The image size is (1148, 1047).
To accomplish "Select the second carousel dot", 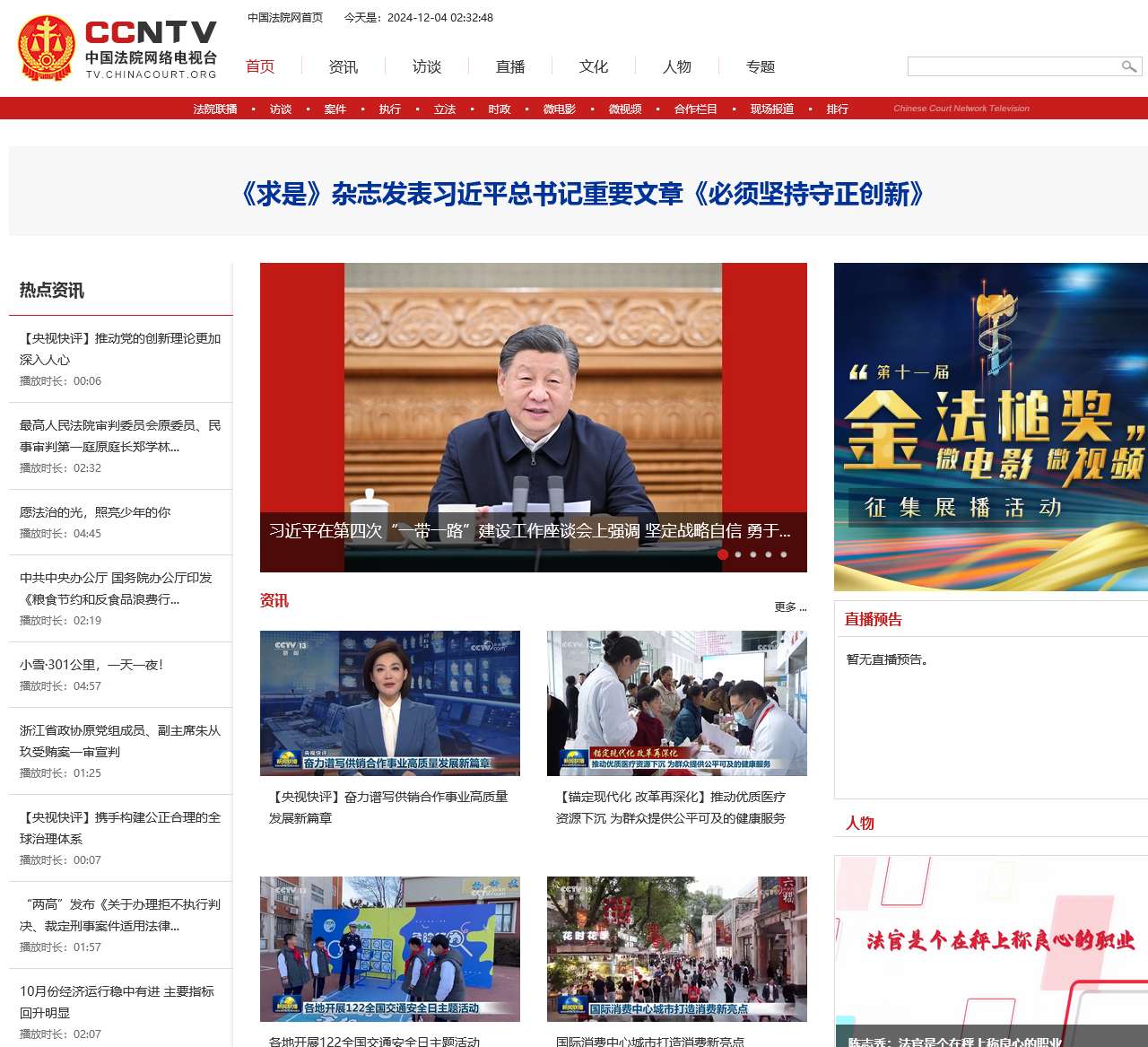I will tap(738, 554).
